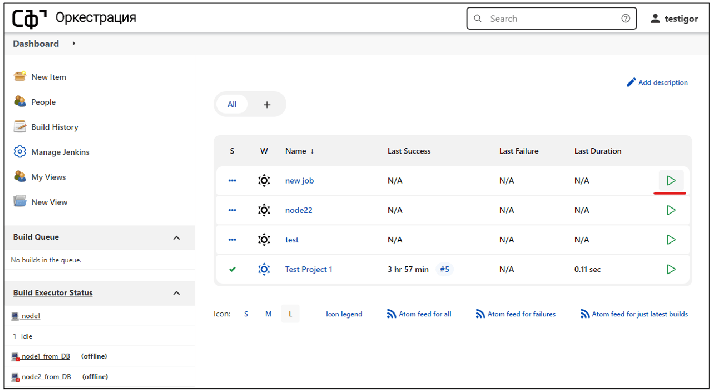
Task: Open the Test Project 1 link
Action: click(308, 269)
